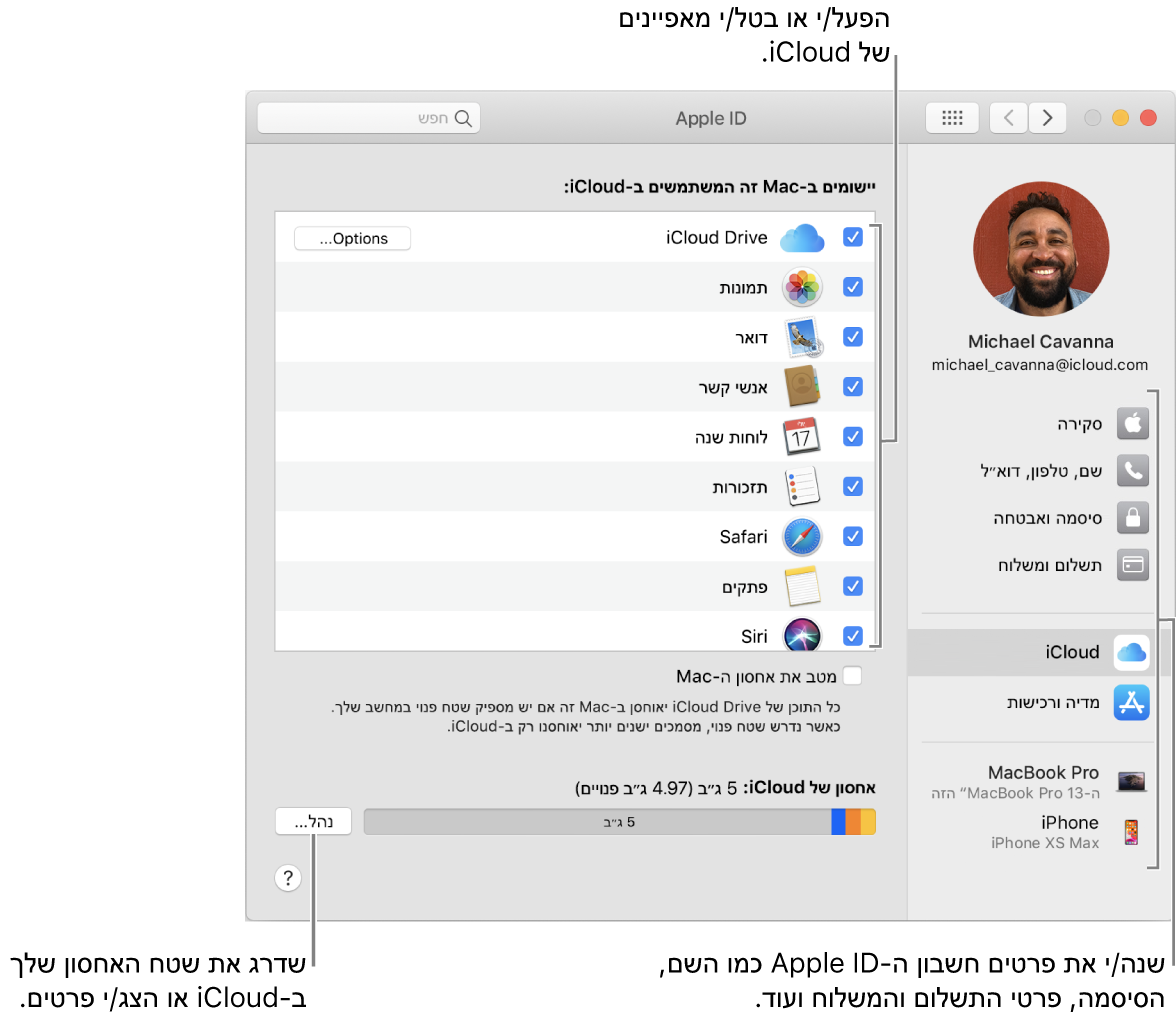Click the iCloud Drive label text
Image resolution: width=1176 pixels, height=1021 pixels.
716,238
